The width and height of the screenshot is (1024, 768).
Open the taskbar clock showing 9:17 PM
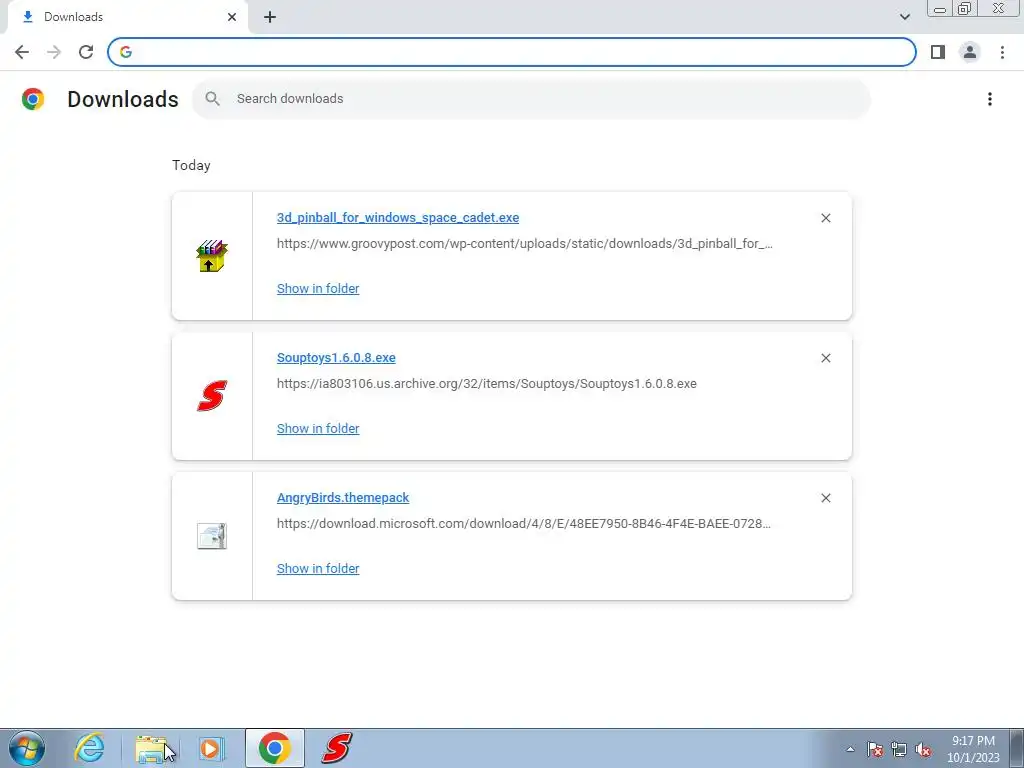[973, 749]
